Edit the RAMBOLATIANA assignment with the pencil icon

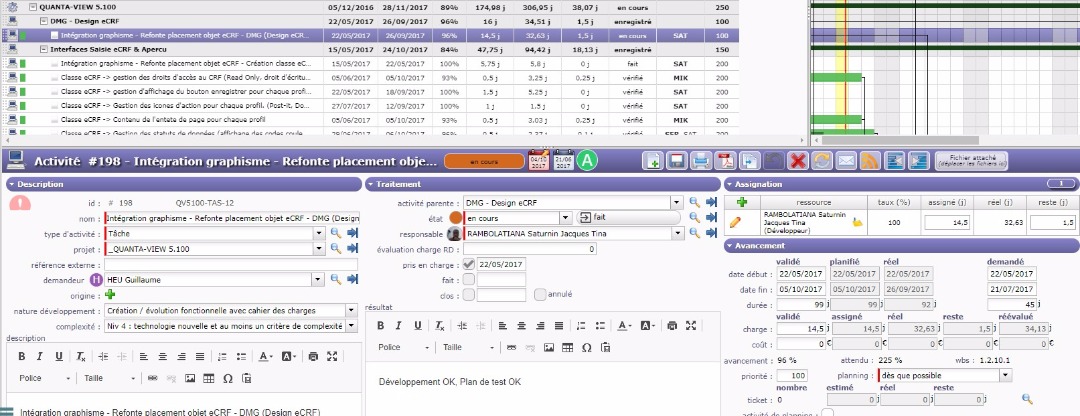pos(736,221)
